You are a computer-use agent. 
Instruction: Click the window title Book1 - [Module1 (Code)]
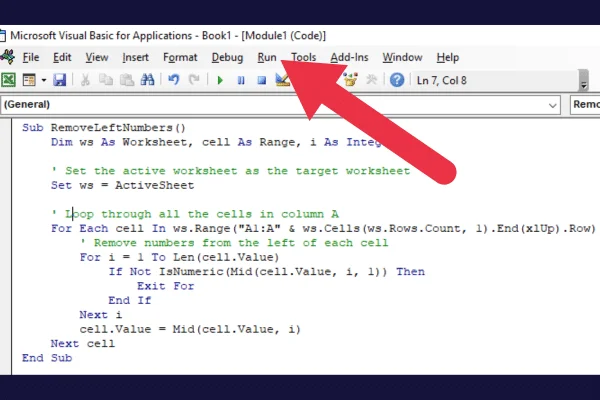(264, 36)
